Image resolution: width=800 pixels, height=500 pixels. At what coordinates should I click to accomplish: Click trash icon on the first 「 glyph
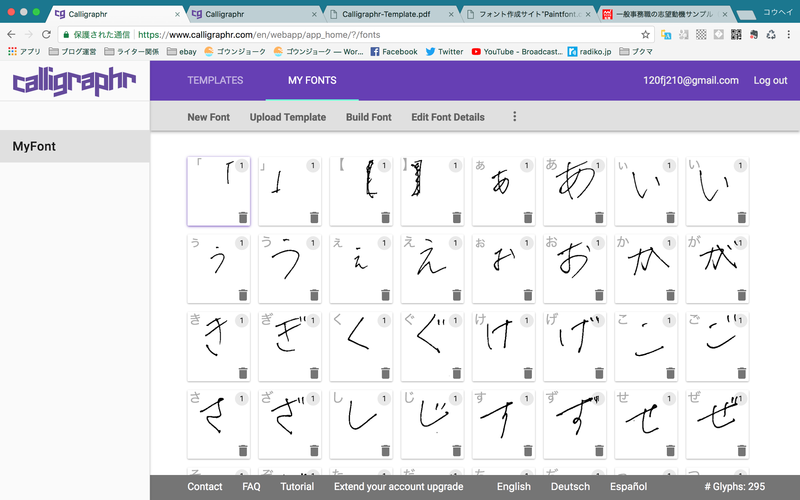pyautogui.click(x=242, y=217)
